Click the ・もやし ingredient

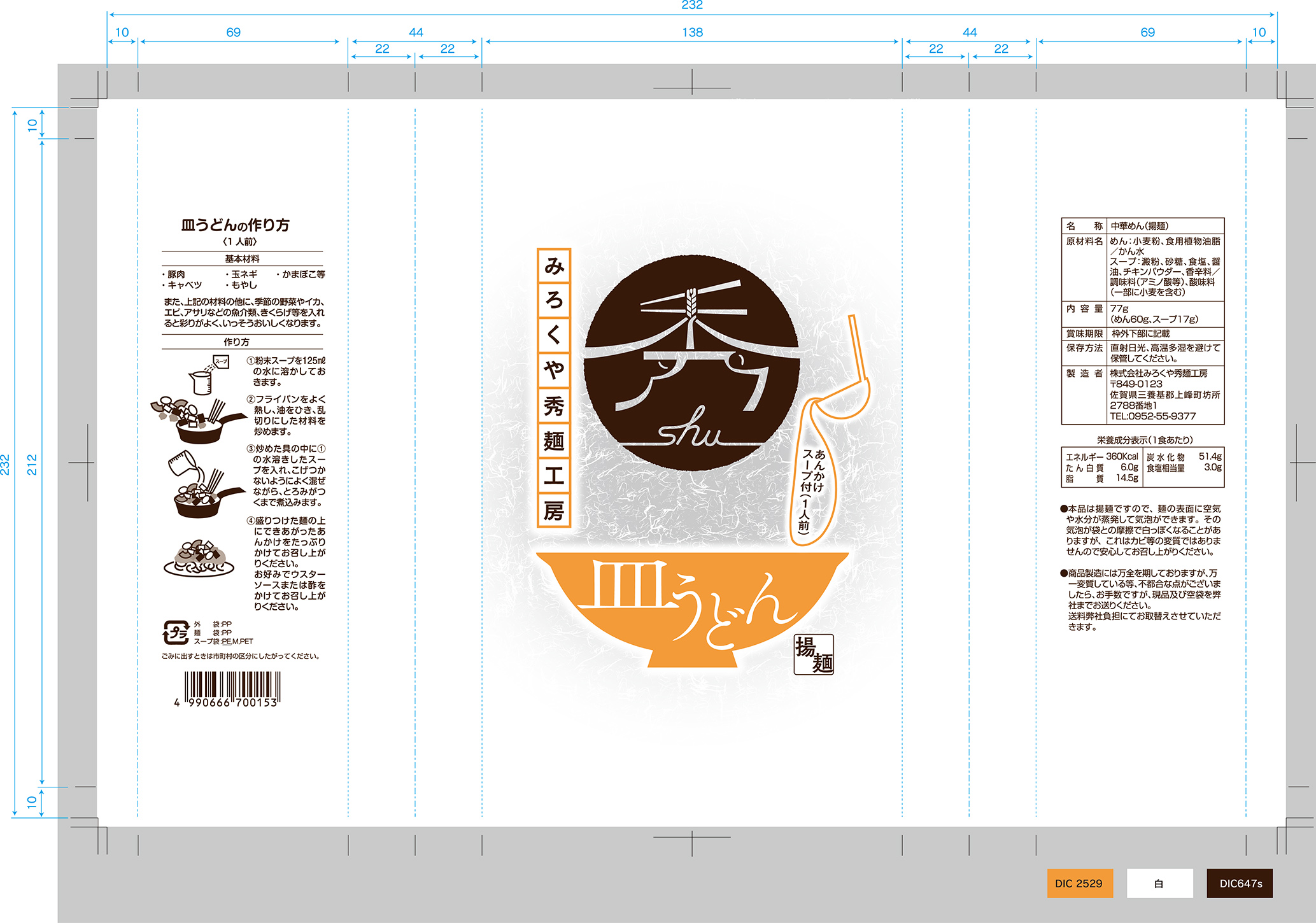[241, 285]
